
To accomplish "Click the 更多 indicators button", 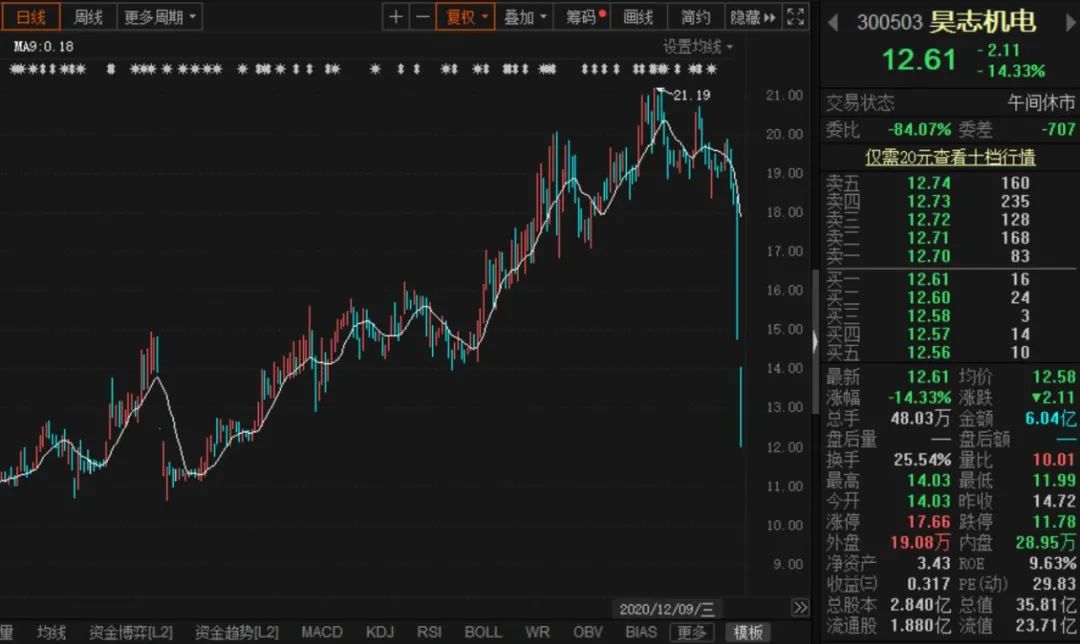I will click(692, 632).
